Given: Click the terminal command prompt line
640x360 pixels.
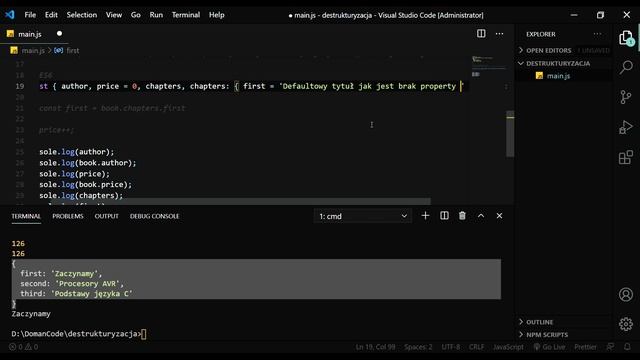Looking at the screenshot, I should click(x=79, y=334).
